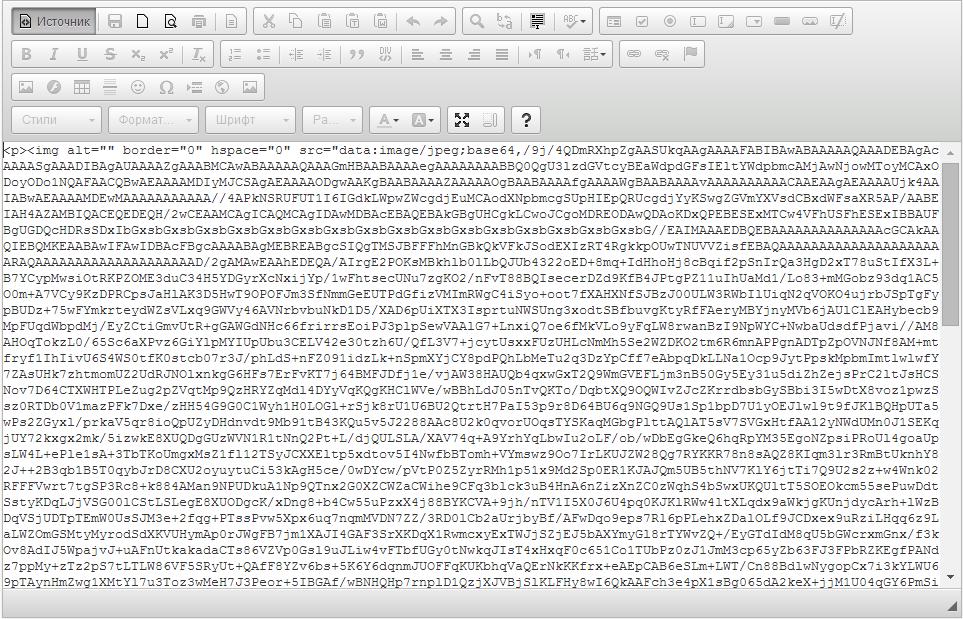The height and width of the screenshot is (619, 963).
Task: Toggle Superscript formatting
Action: click(166, 54)
